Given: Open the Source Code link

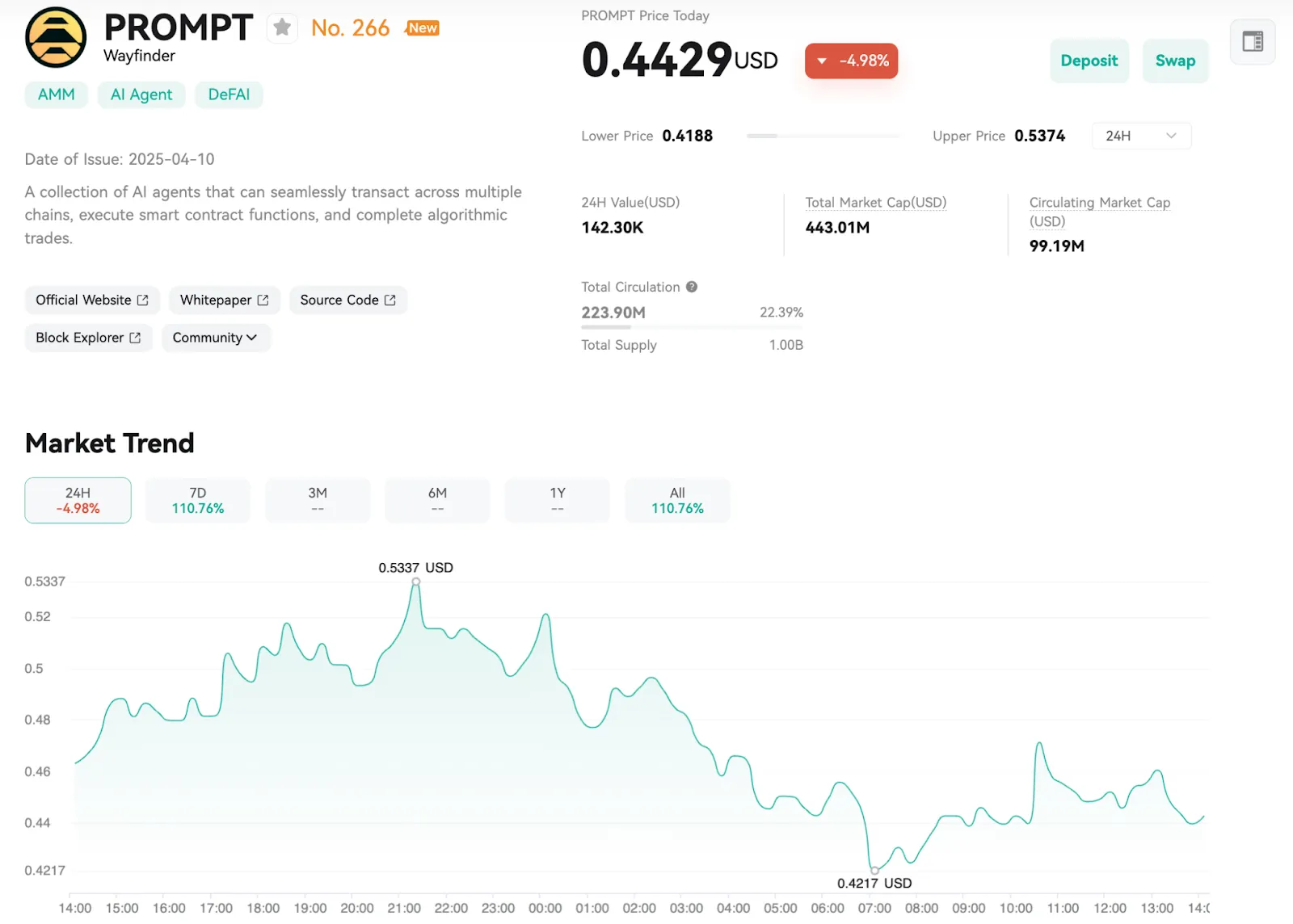Looking at the screenshot, I should point(348,300).
